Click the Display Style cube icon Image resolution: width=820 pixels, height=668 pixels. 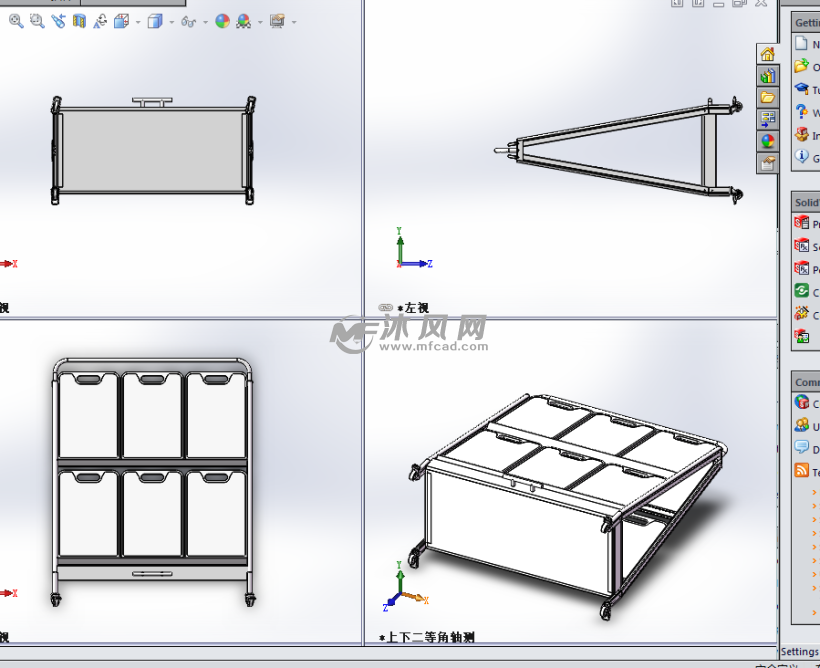(154, 21)
